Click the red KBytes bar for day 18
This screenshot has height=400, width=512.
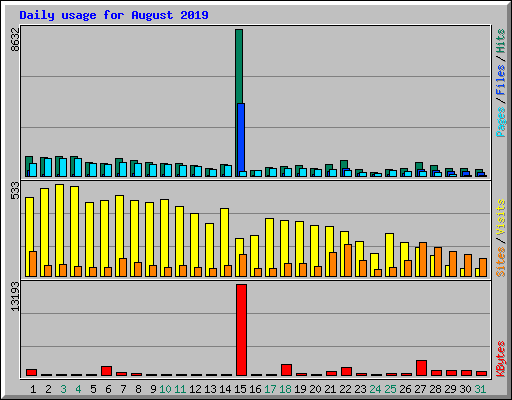pyautogui.click(x=286, y=370)
